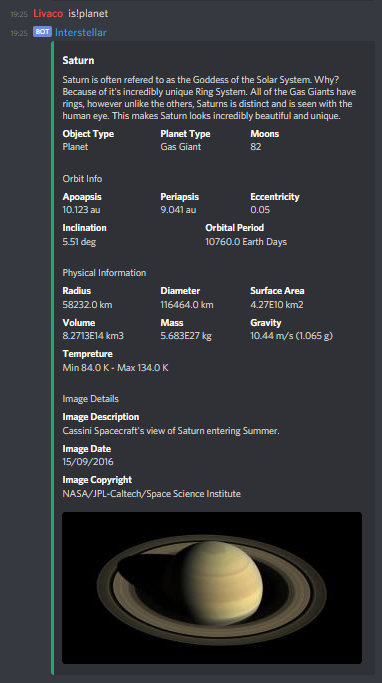Click the Gas Giant planet type value
Viewport: 382px width, 683px height.
[x=181, y=147]
